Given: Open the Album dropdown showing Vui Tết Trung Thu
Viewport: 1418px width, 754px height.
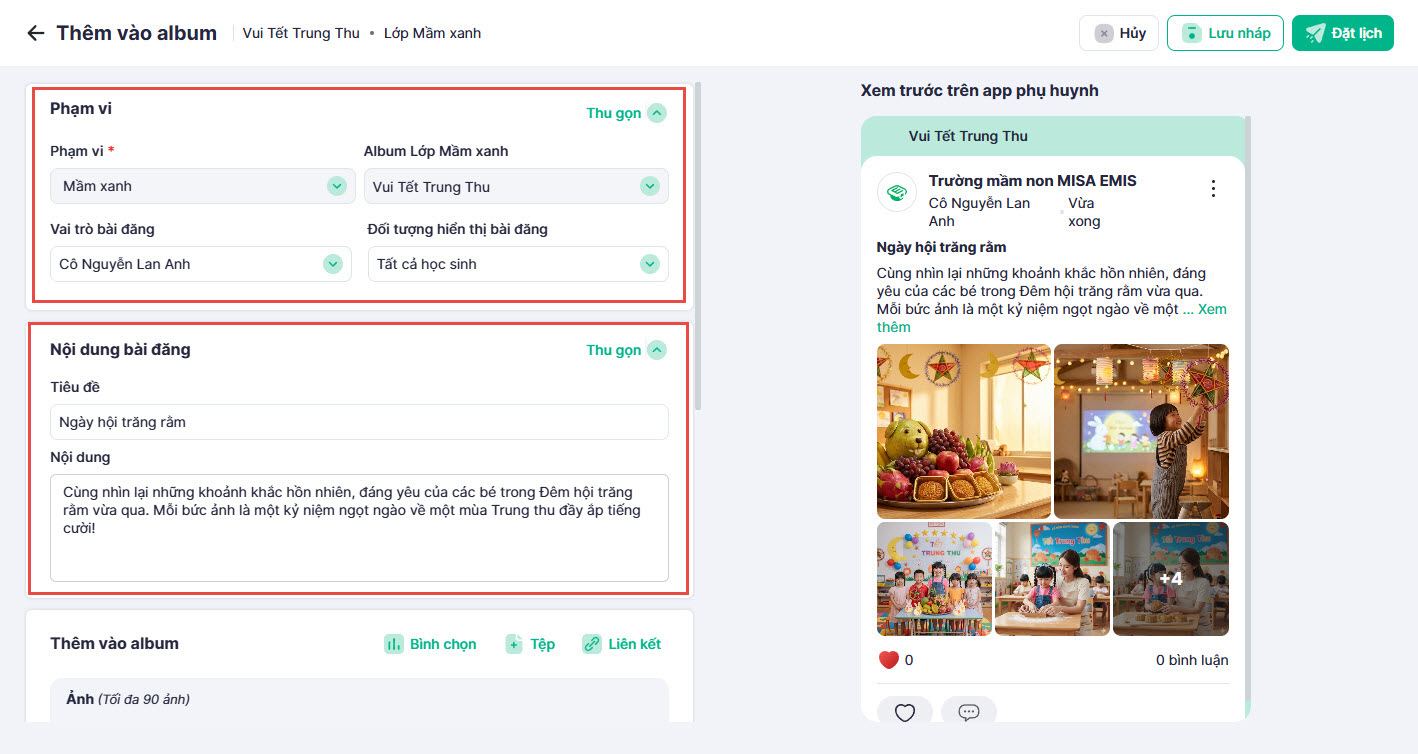Looking at the screenshot, I should [x=516, y=186].
